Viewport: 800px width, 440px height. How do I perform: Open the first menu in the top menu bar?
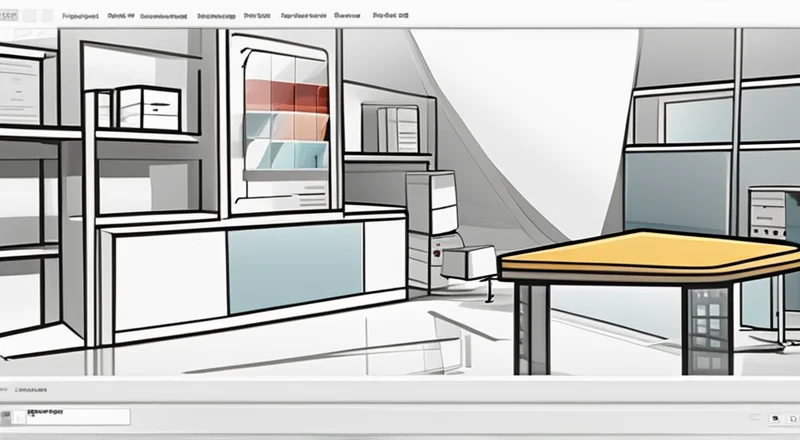click(80, 17)
